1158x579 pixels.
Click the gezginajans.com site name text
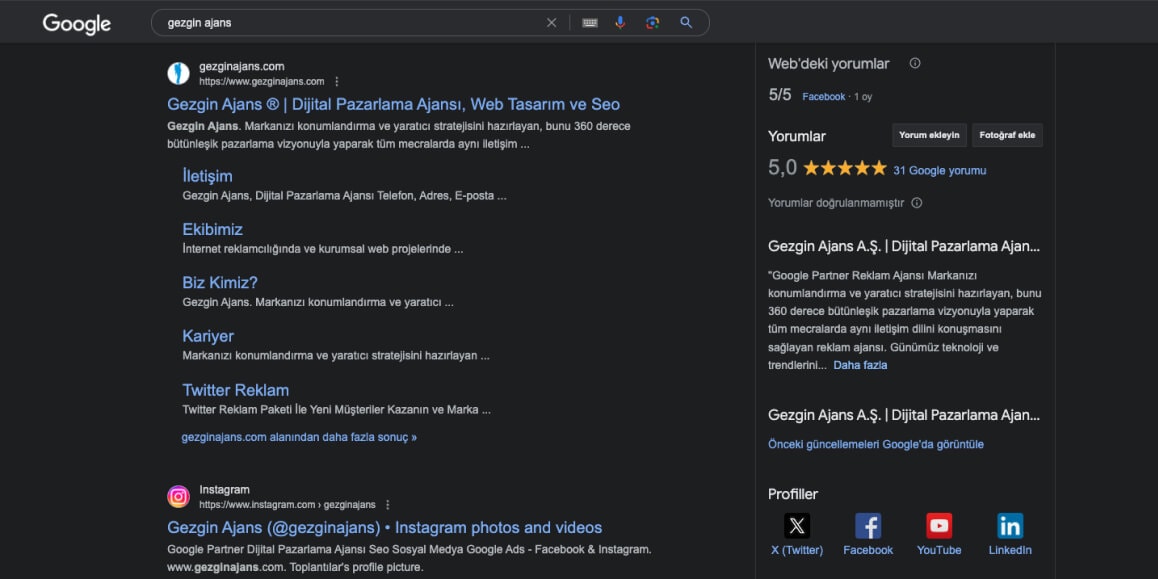241,66
